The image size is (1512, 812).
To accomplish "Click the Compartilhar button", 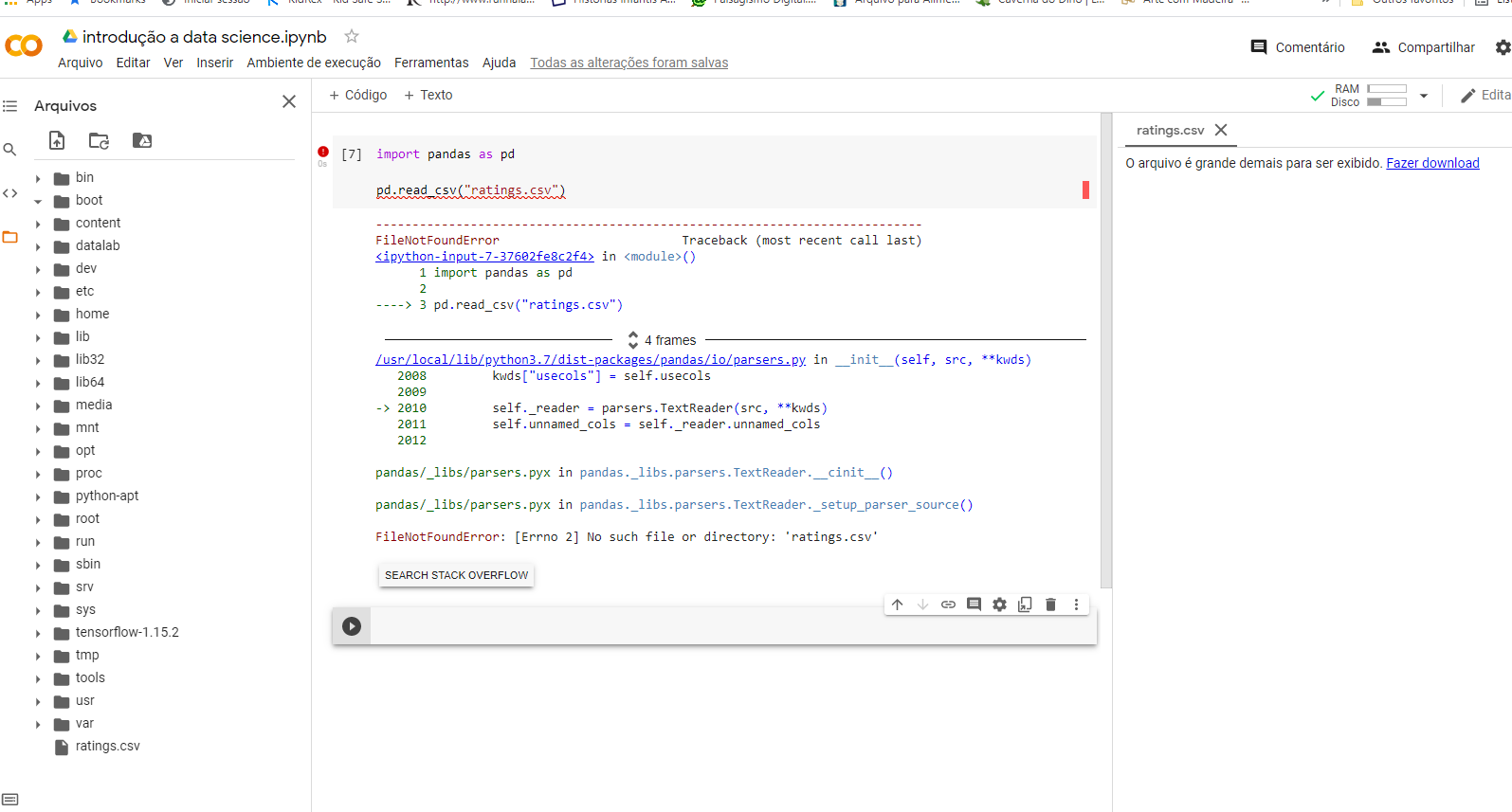I will (1424, 47).
